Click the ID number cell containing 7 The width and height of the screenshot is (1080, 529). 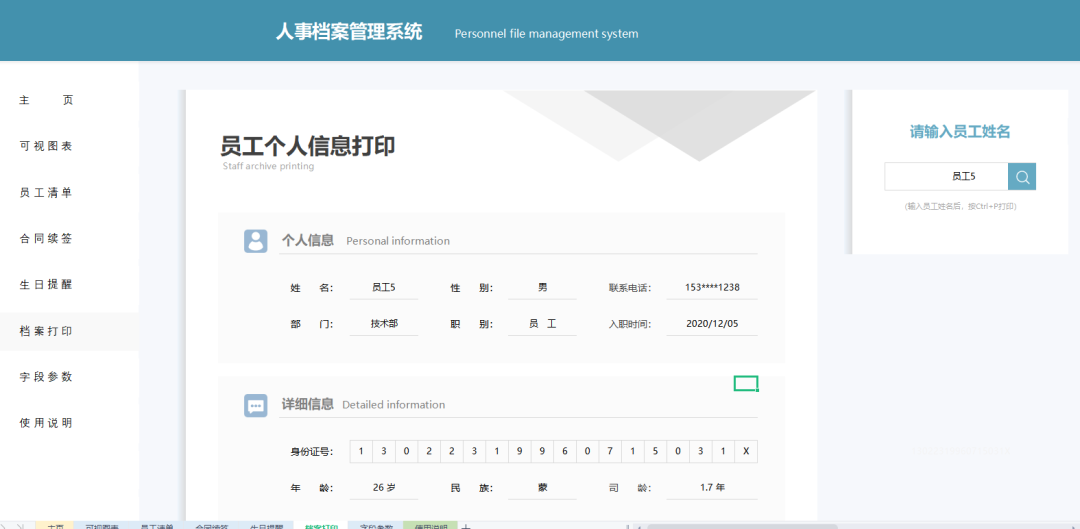point(610,452)
